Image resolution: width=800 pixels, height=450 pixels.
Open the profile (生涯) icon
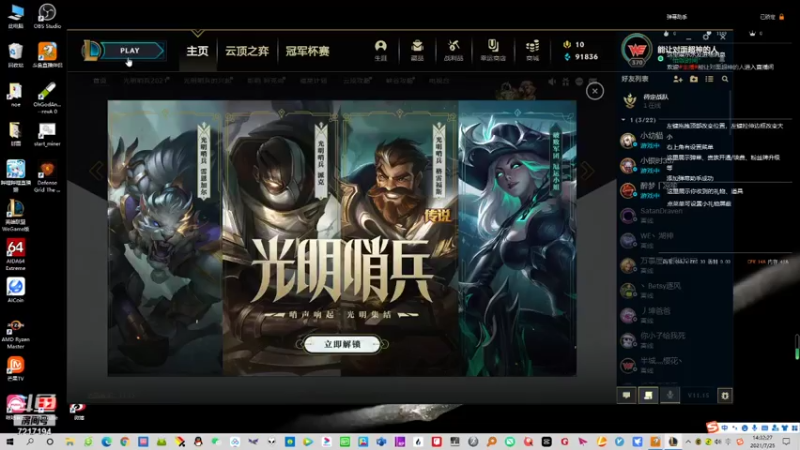(x=381, y=50)
